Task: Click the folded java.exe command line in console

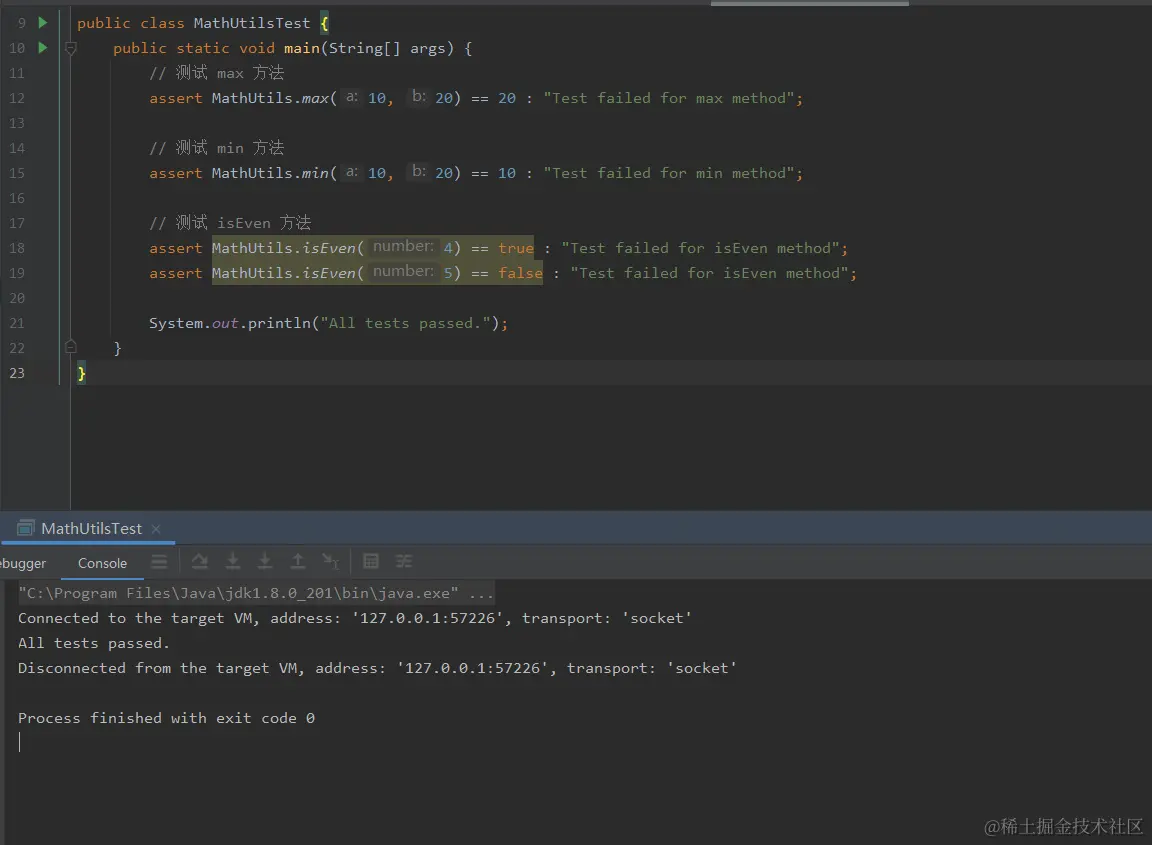Action: (256, 593)
